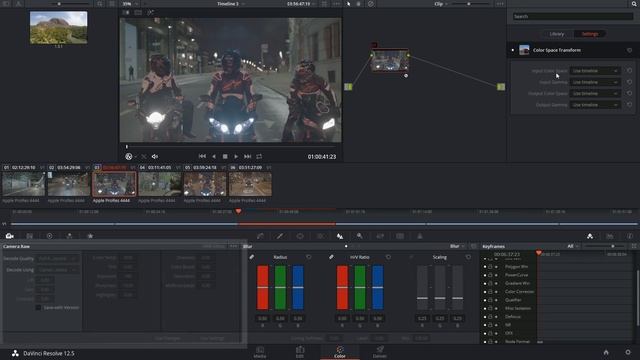The width and height of the screenshot is (640, 360).
Task: Switch to the Library tab
Action: click(557, 34)
